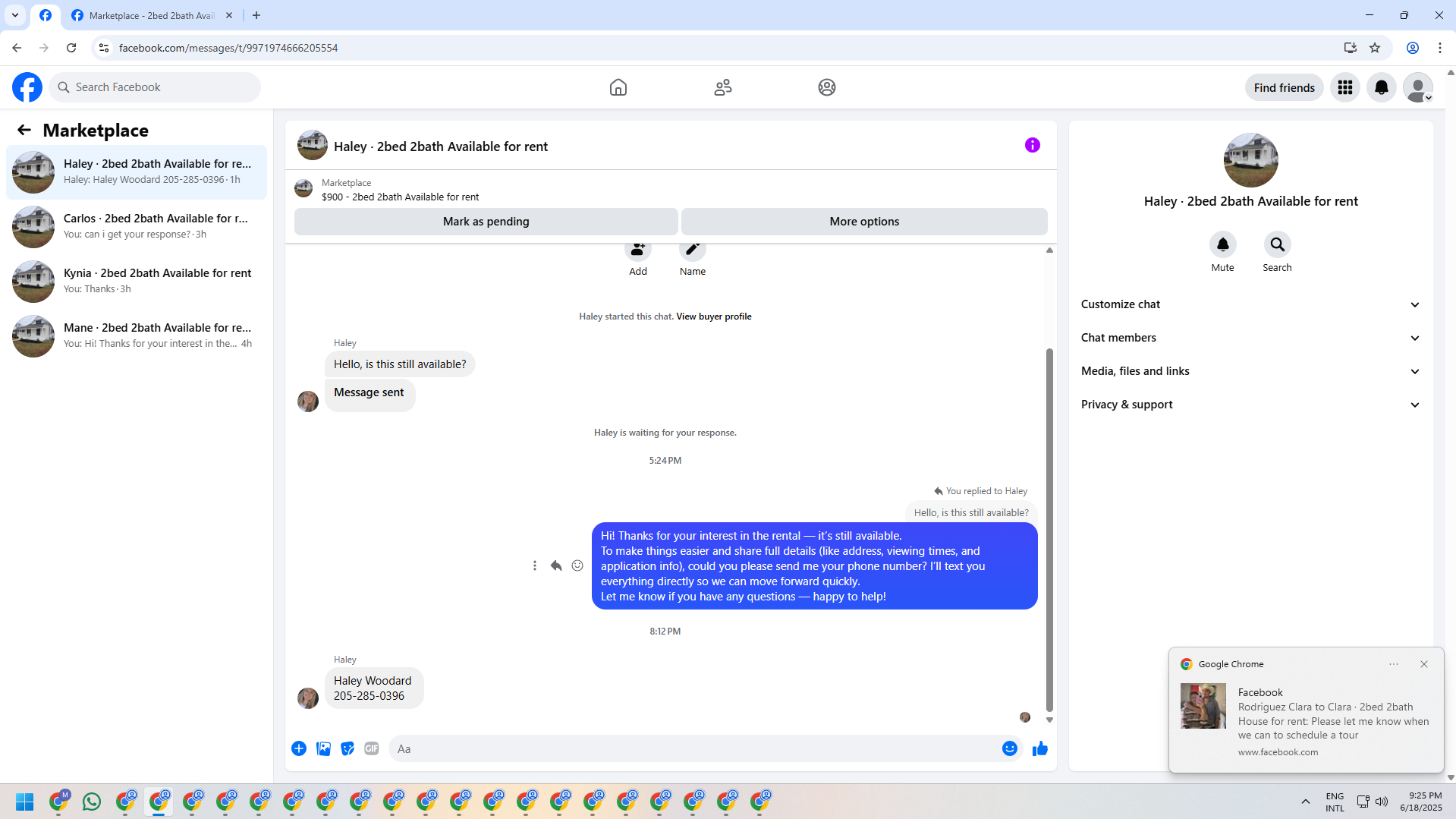Open the emoji picker in message box
The image size is (1456, 819).
[1010, 748]
